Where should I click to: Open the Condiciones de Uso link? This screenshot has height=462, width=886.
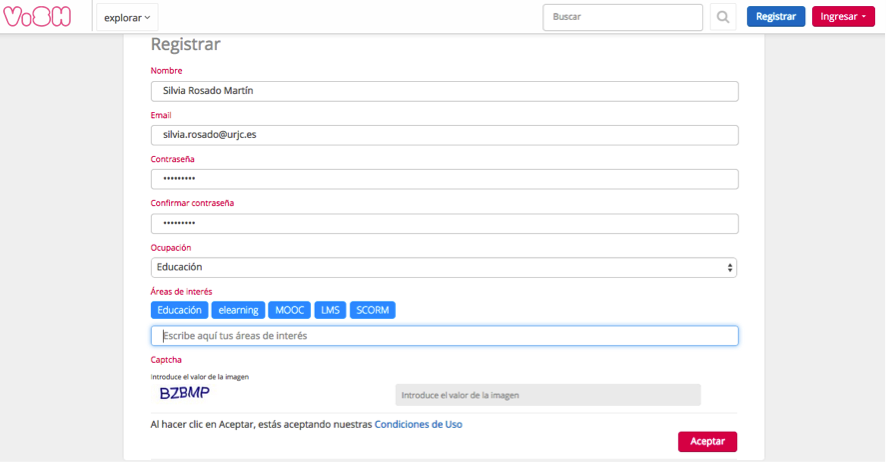click(x=418, y=424)
